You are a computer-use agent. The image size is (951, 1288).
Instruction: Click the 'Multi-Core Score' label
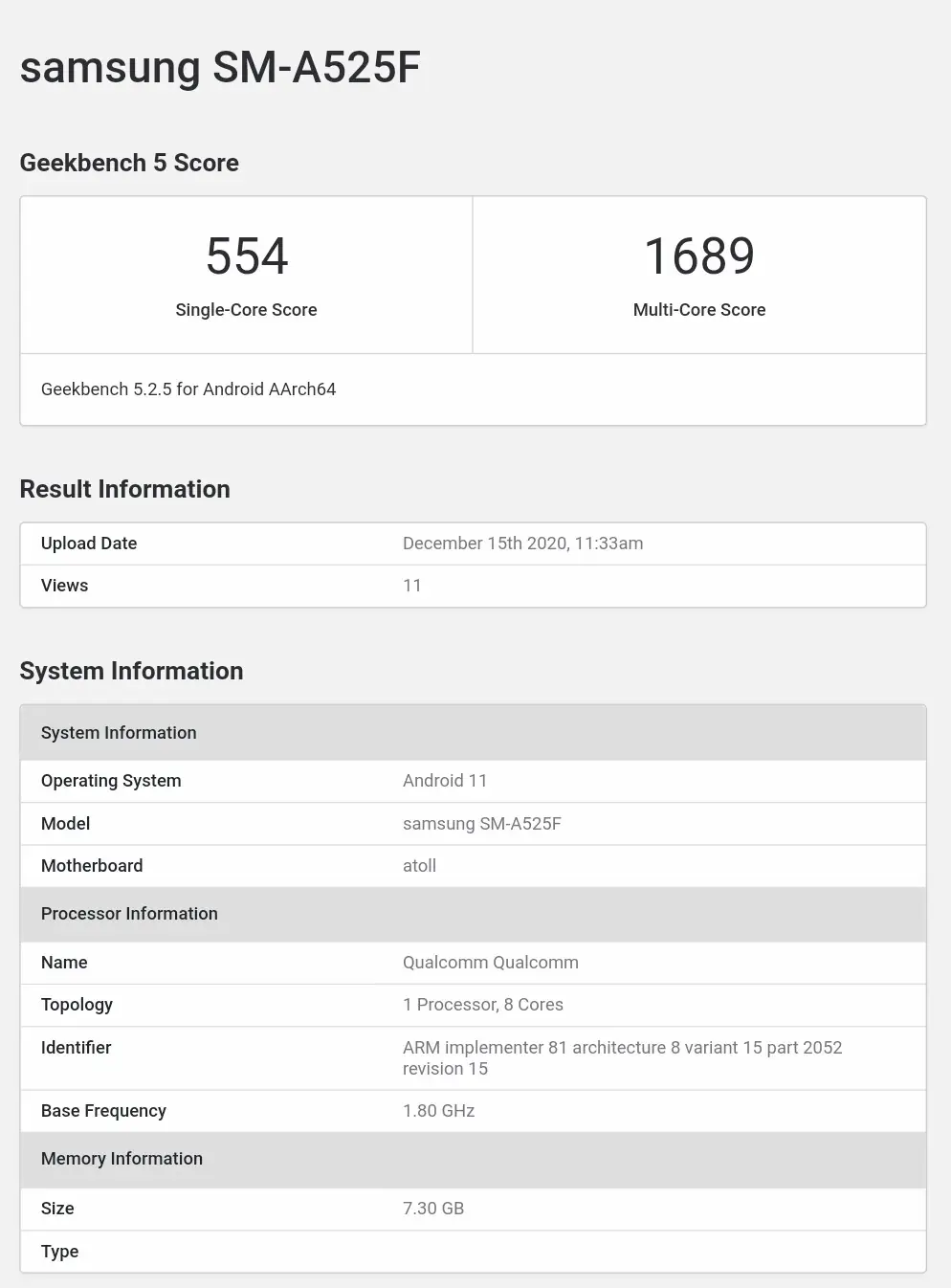[x=699, y=310]
